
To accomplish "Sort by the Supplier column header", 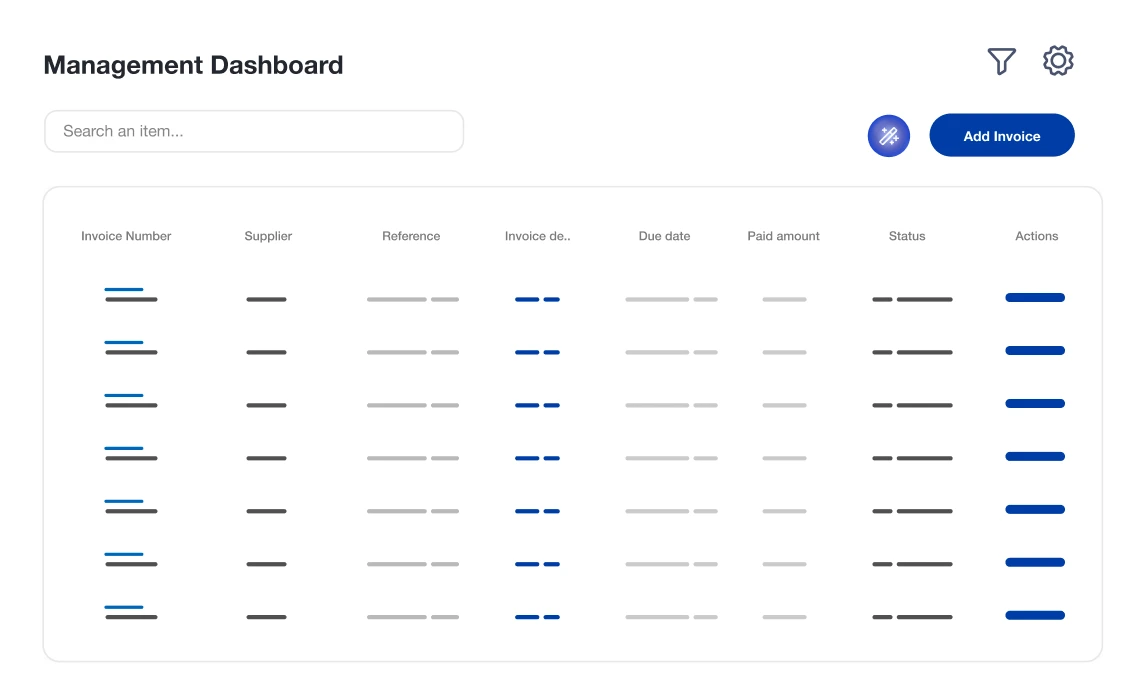I will click(x=268, y=236).
